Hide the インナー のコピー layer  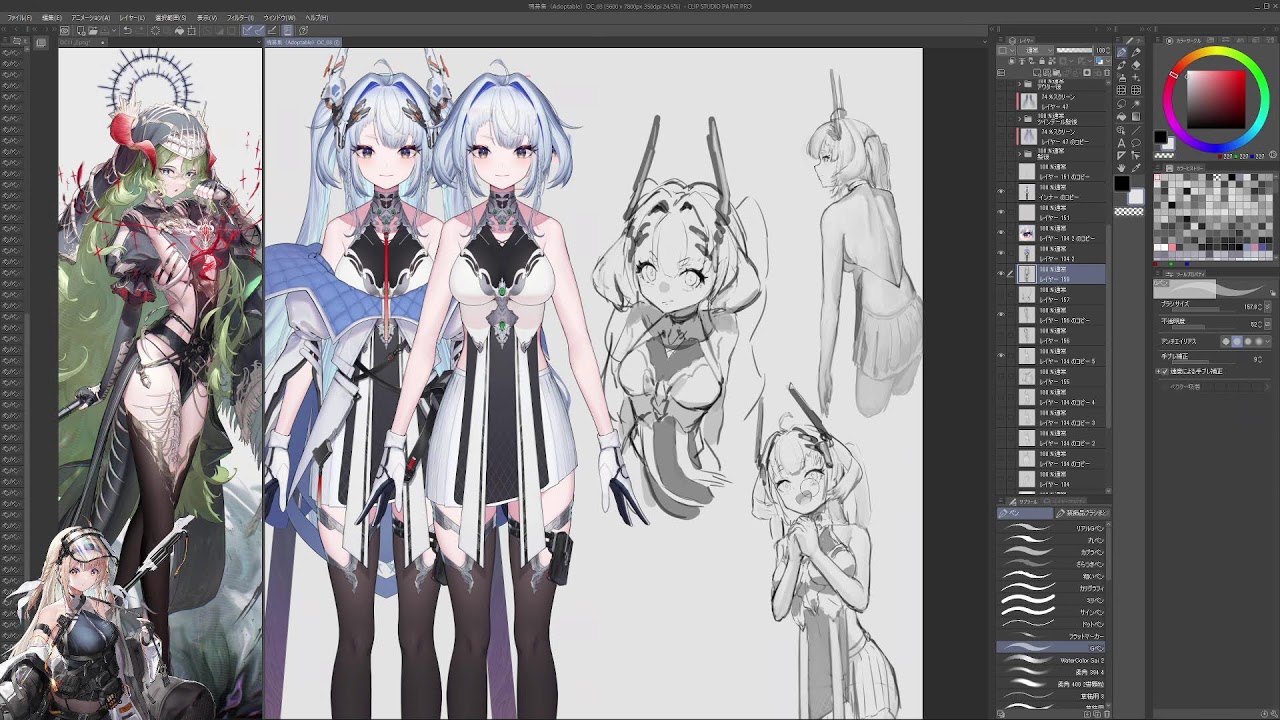coord(1001,191)
